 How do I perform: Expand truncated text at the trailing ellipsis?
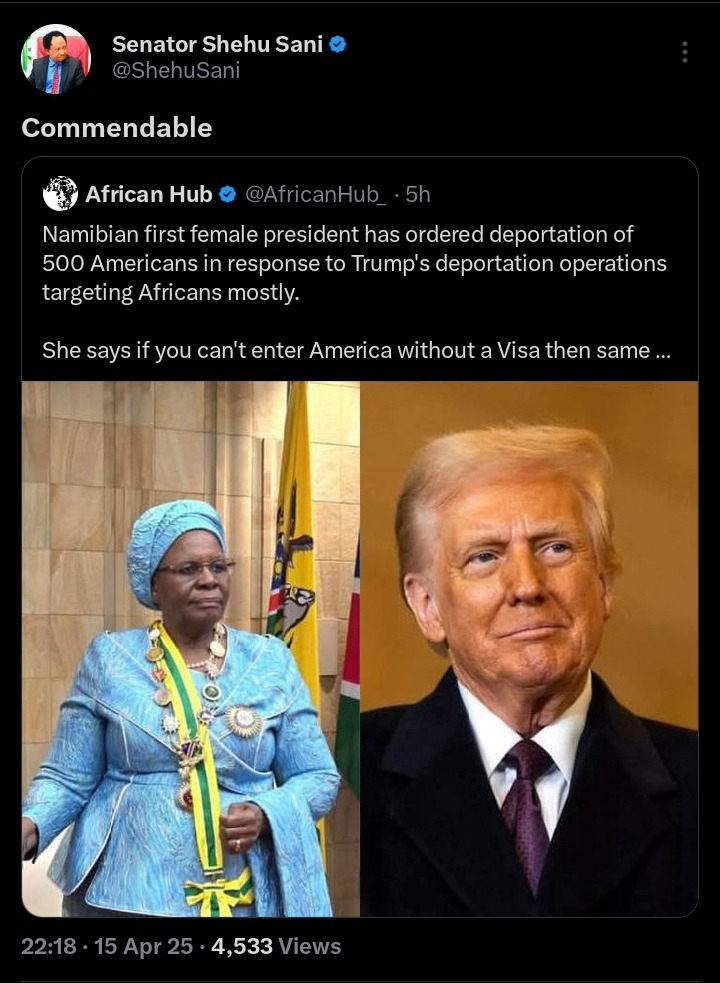(x=662, y=350)
